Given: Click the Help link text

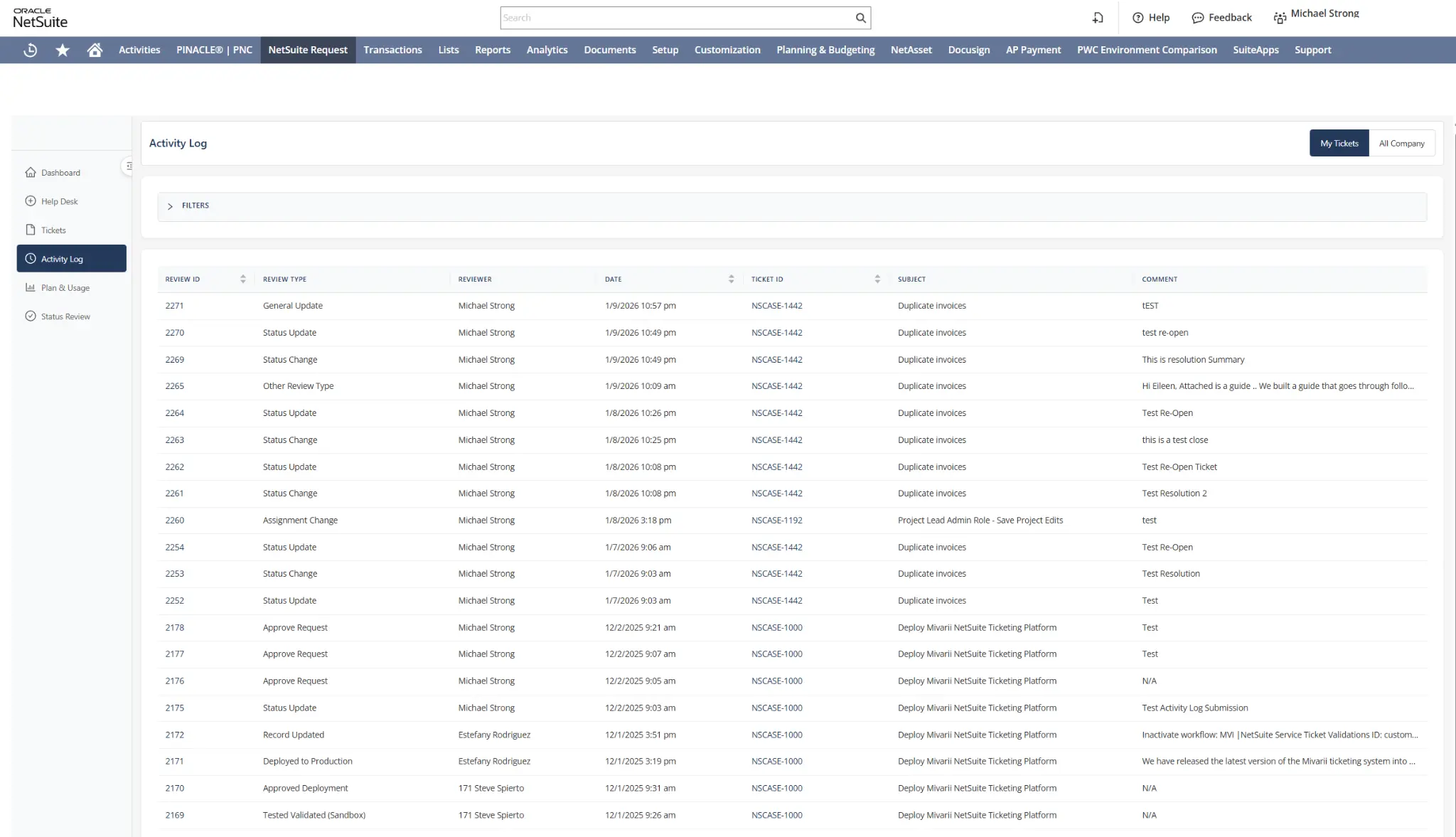Looking at the screenshot, I should click(x=1159, y=18).
